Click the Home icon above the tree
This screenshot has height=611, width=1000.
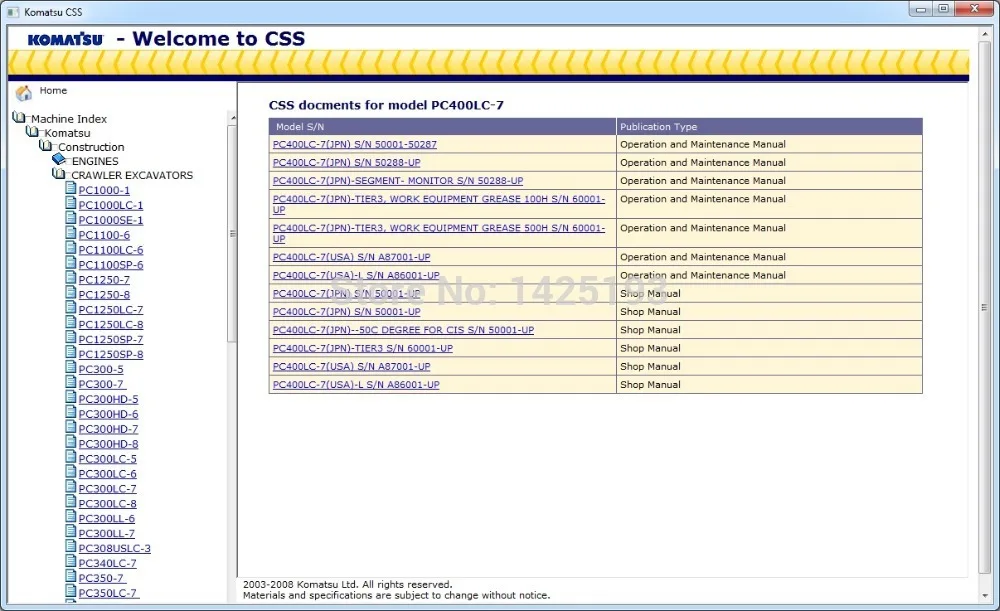coord(23,90)
